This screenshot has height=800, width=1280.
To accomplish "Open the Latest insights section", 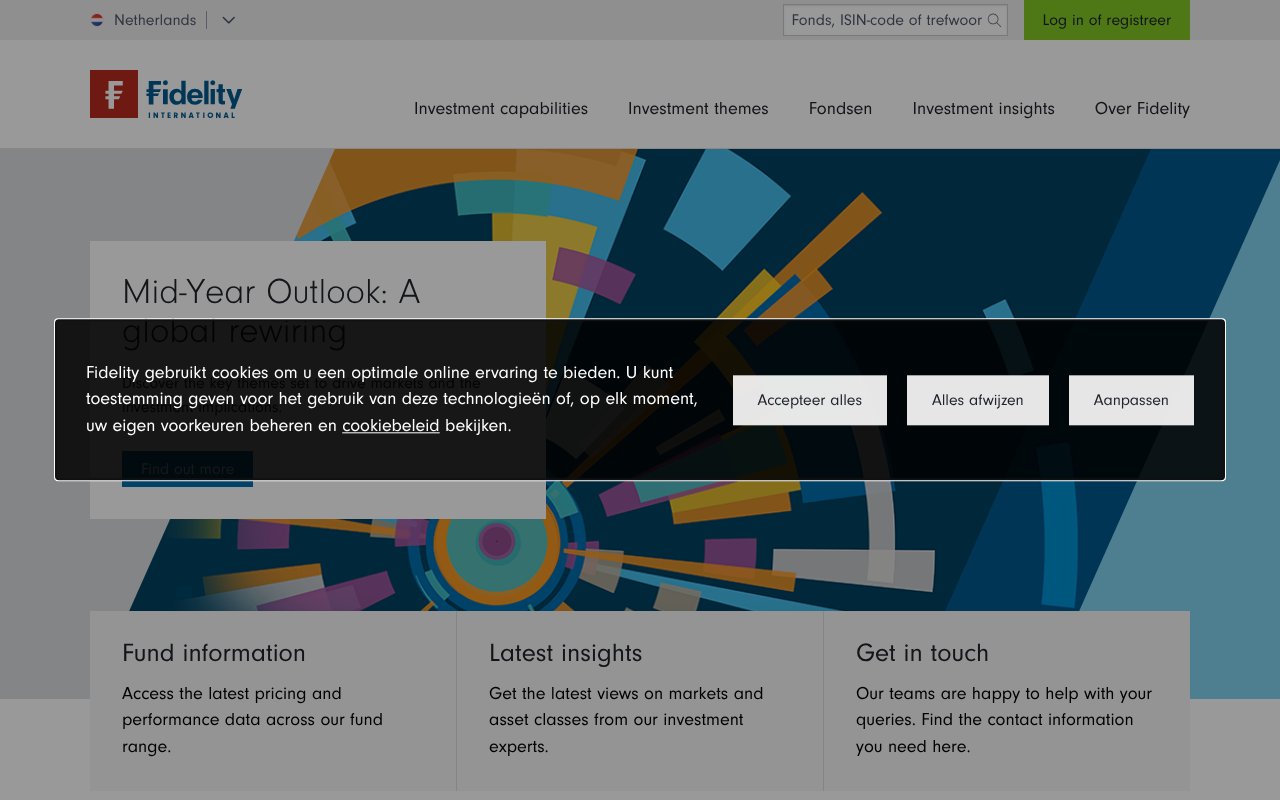I will point(565,653).
